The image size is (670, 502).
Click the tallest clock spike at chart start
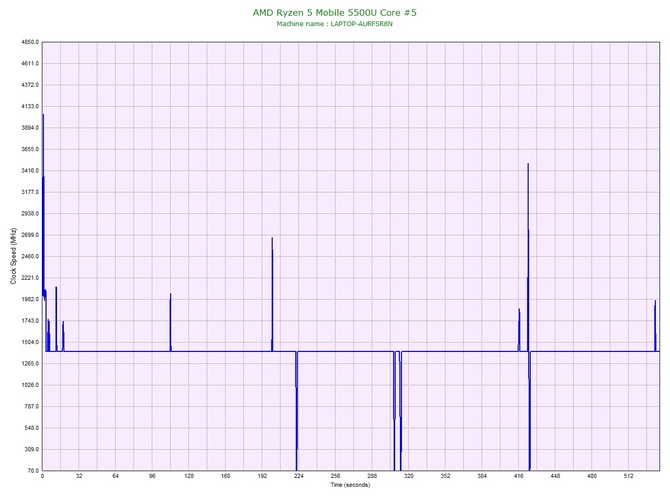point(43,115)
